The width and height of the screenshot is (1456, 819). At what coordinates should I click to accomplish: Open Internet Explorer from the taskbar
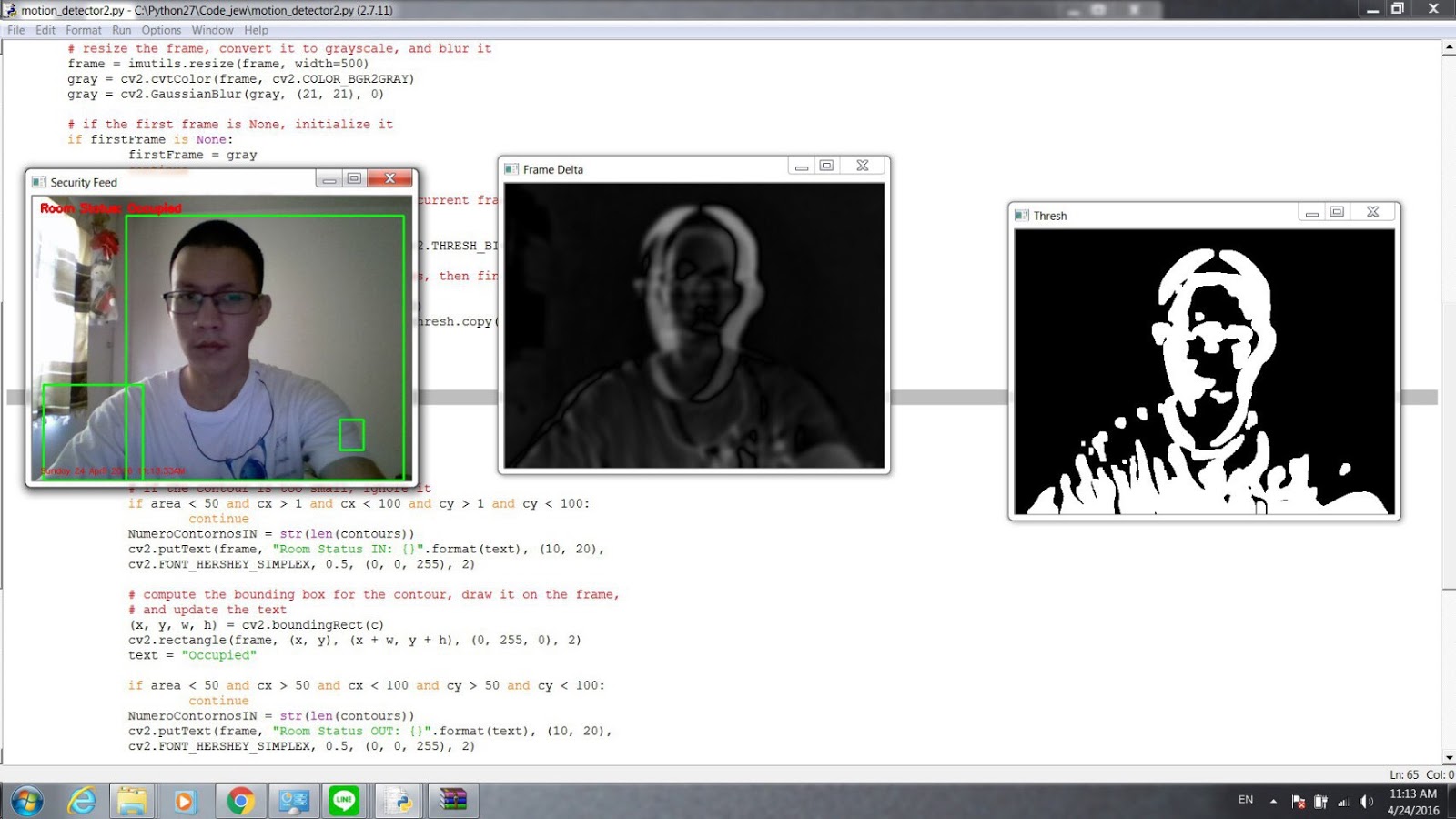80,801
